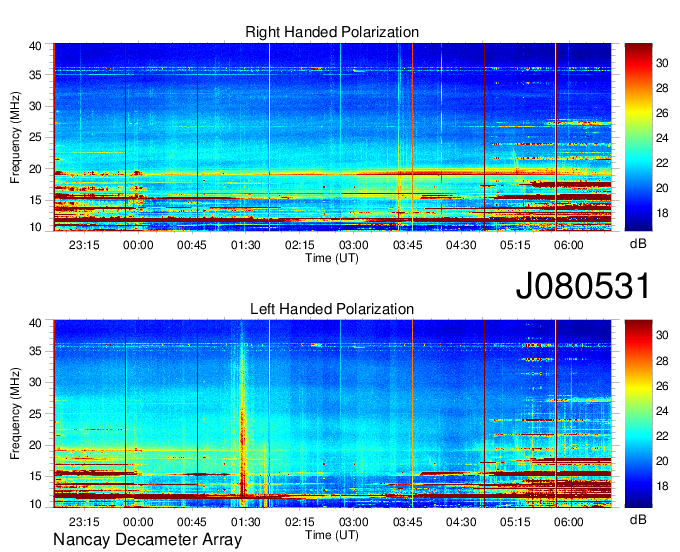Click the dB unit label of Left Handed colorbar
The width and height of the screenshot is (680, 552).
click(x=638, y=519)
